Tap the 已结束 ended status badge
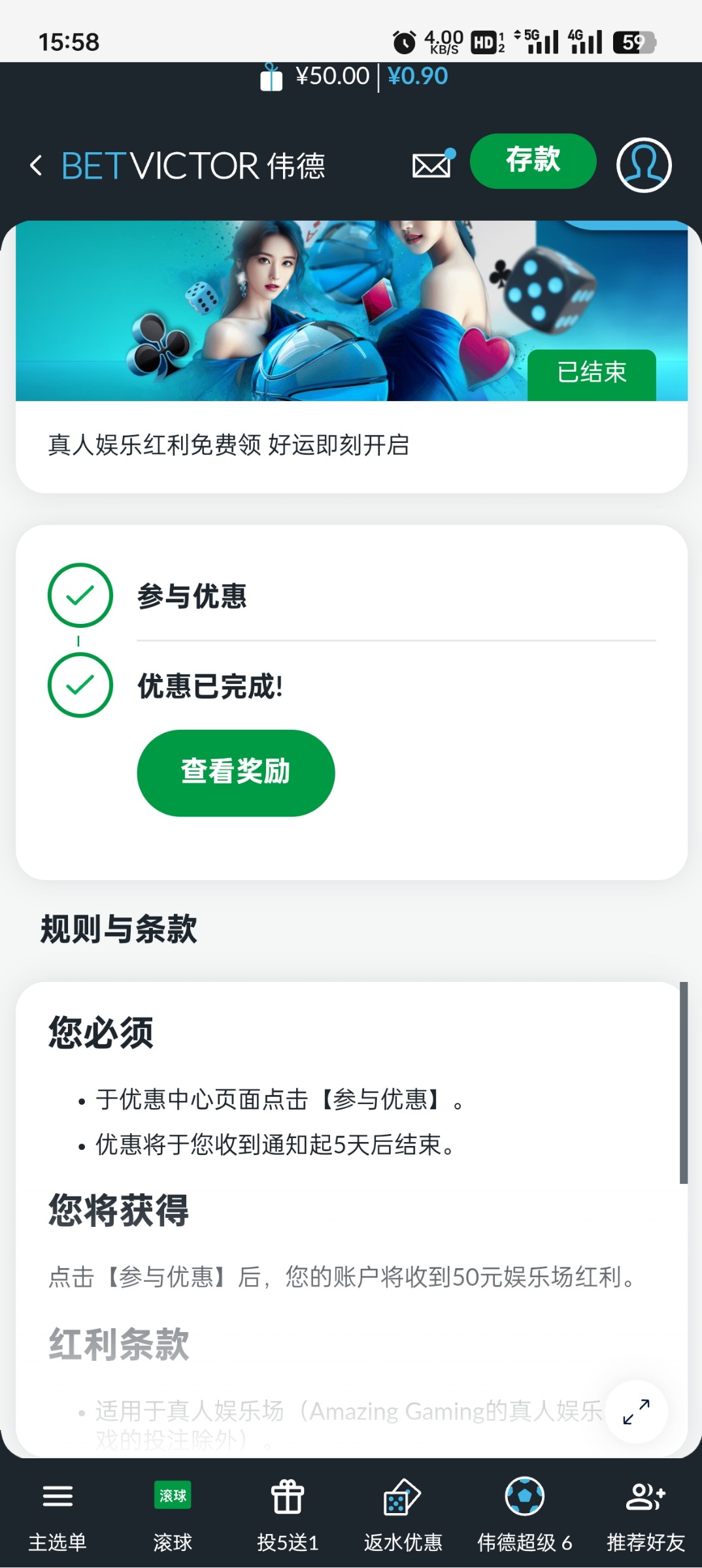Viewport: 702px width, 1568px height. click(592, 373)
